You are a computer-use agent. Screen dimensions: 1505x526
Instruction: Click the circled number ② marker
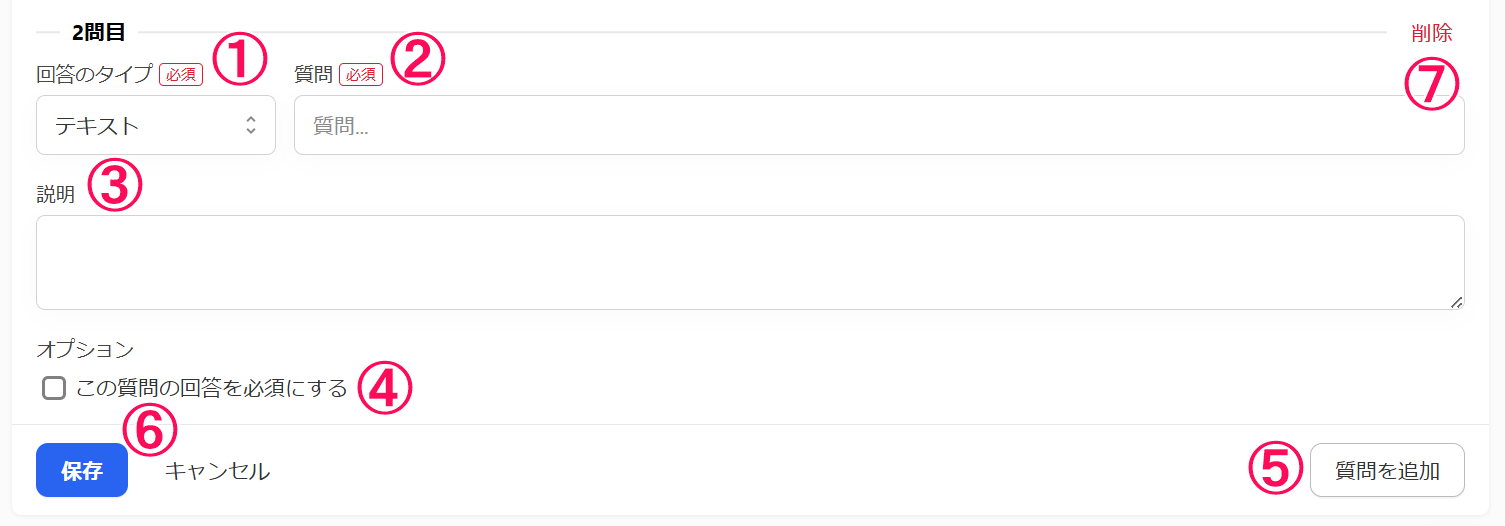point(417,59)
